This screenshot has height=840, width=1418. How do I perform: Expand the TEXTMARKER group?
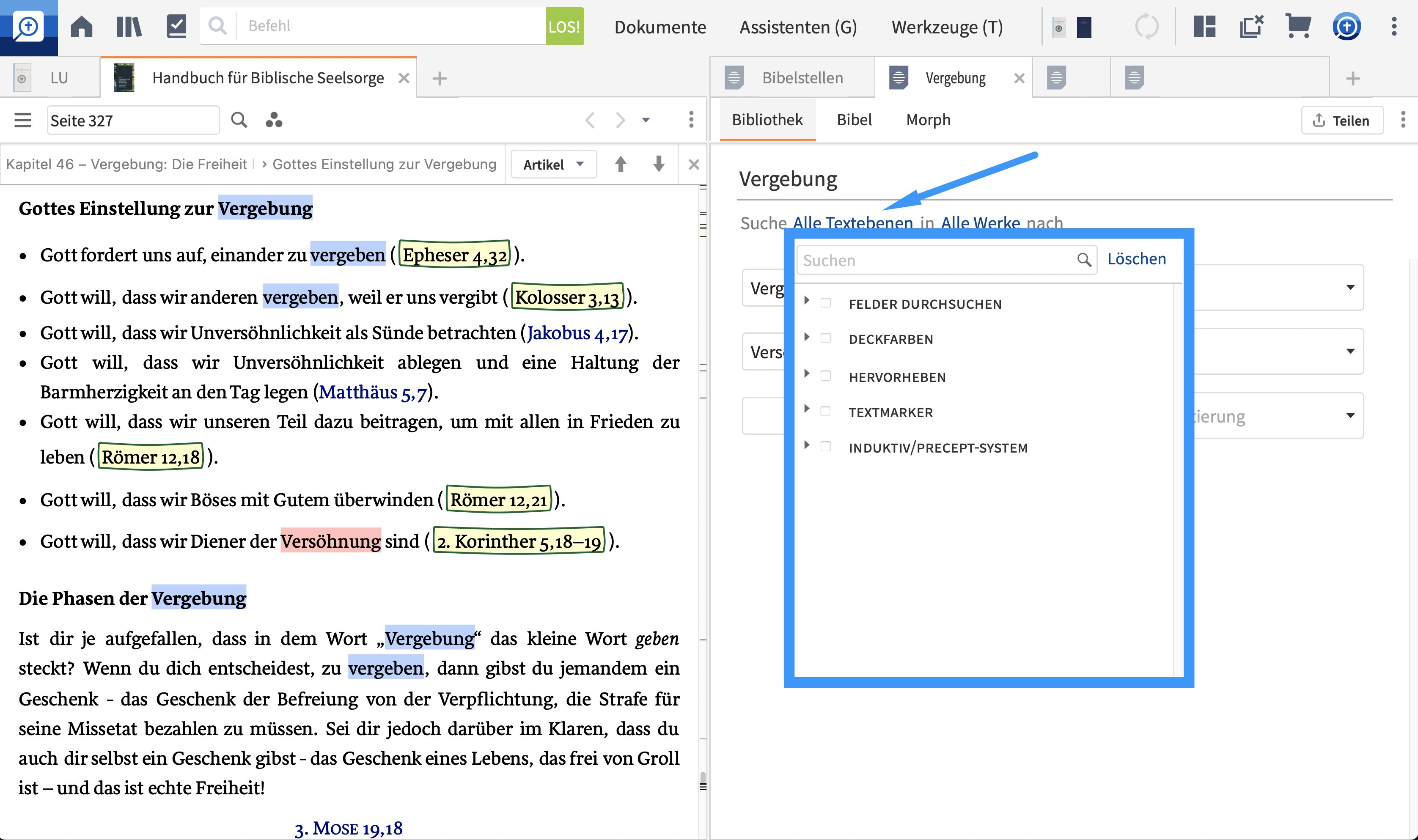[807, 409]
